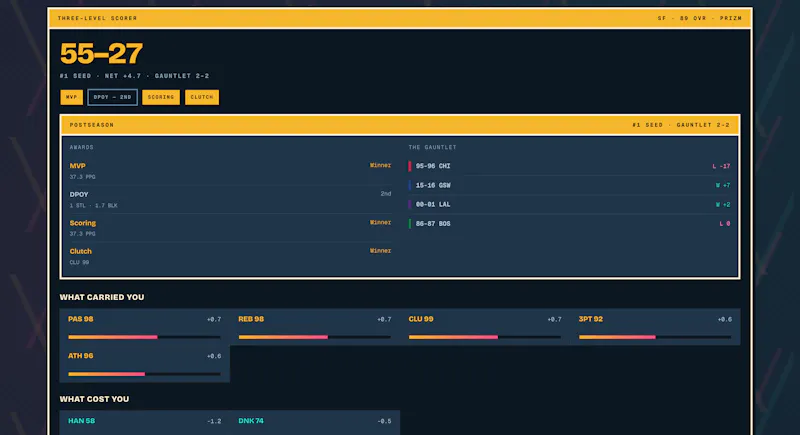Click the W +2 result for LAL
The width and height of the screenshot is (800, 435).
point(723,204)
